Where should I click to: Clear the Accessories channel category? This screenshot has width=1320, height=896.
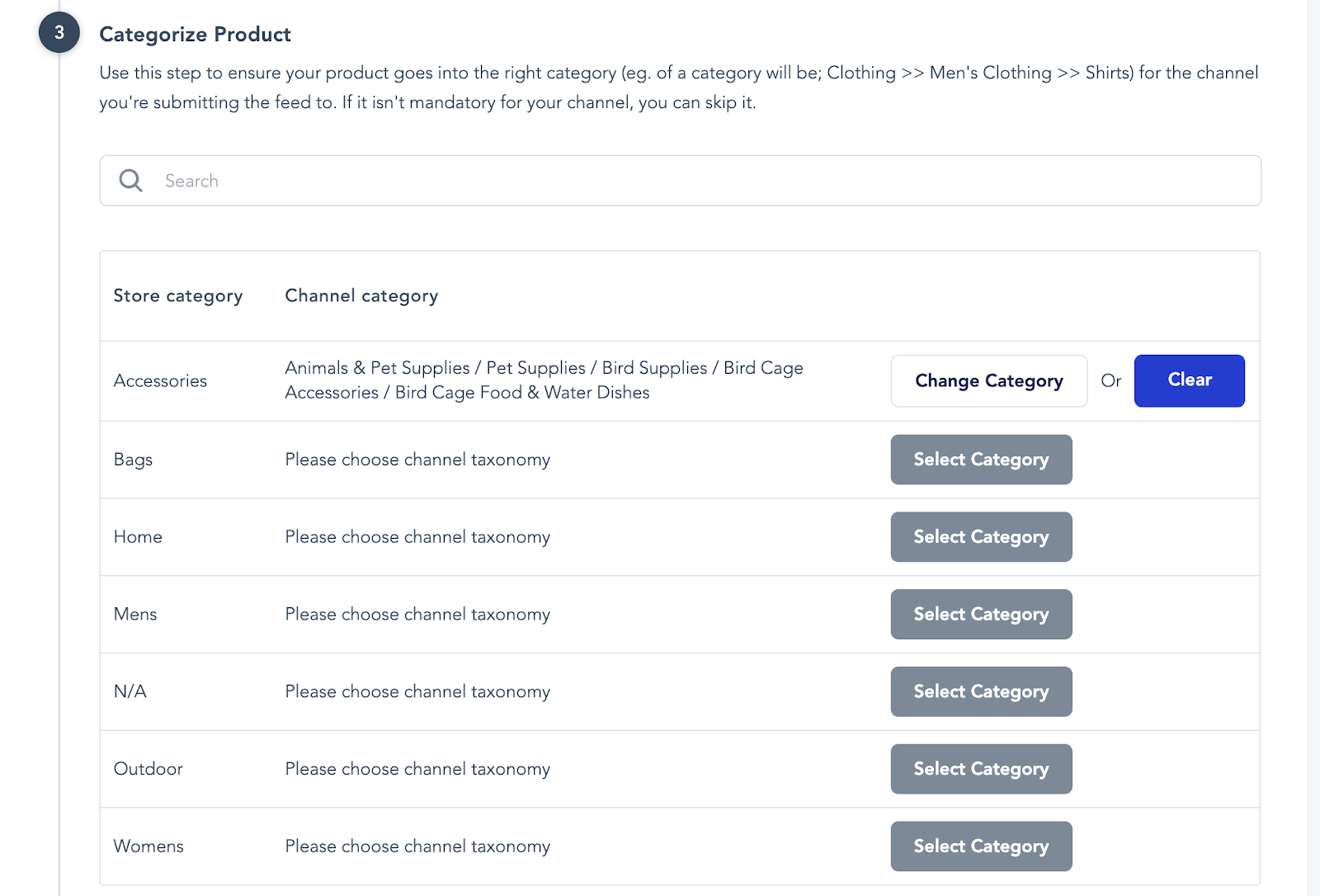click(1189, 381)
